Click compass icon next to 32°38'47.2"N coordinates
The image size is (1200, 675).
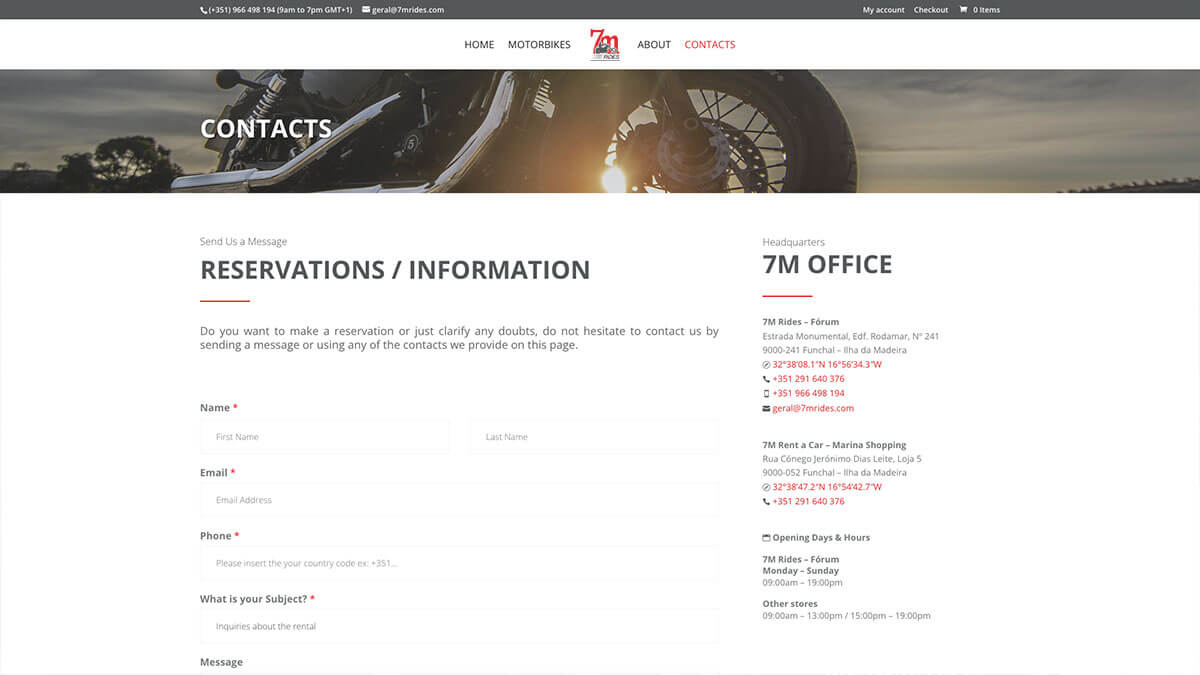point(766,487)
